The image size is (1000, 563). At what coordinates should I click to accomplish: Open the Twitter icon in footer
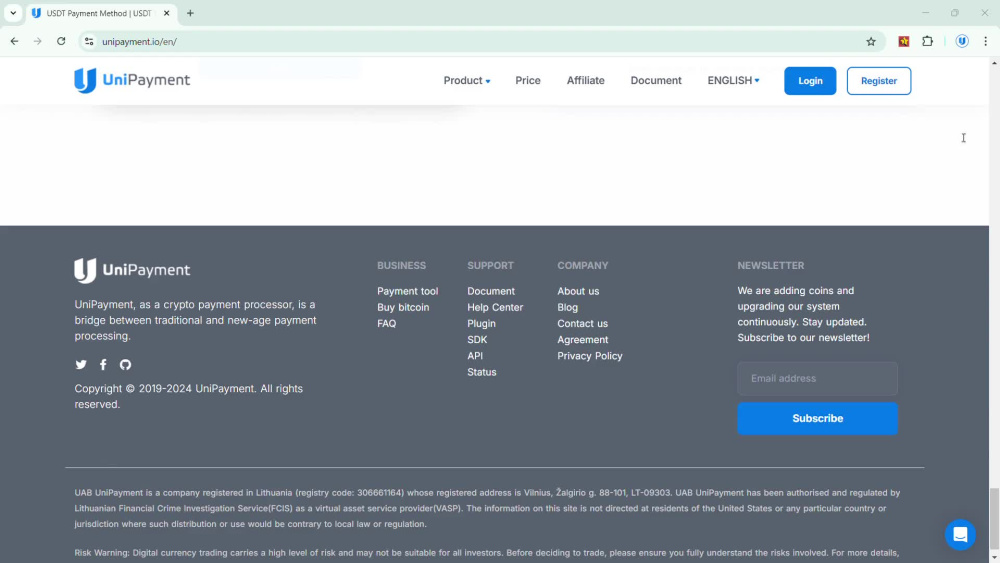click(x=81, y=365)
